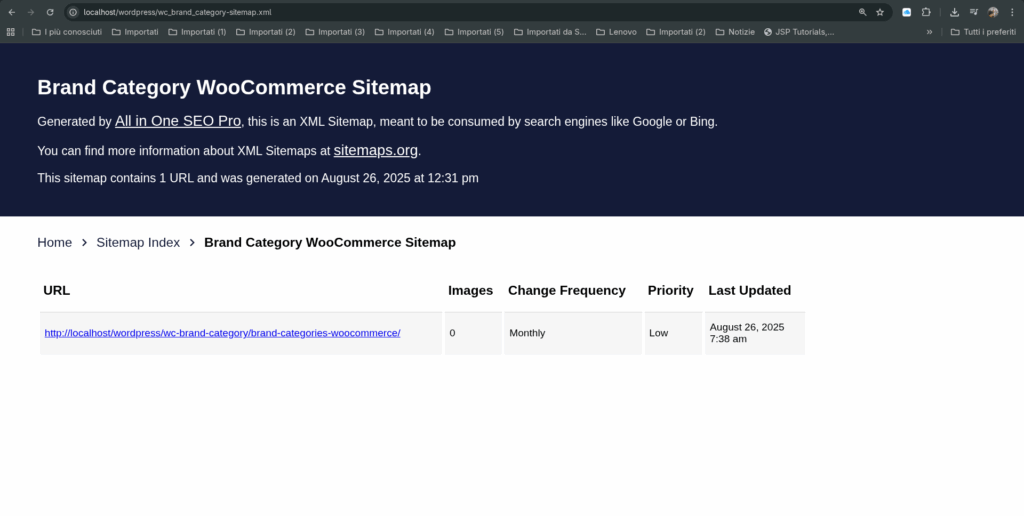Open the All in One SEO Pro link
Image resolution: width=1024 pixels, height=516 pixels.
(178, 121)
